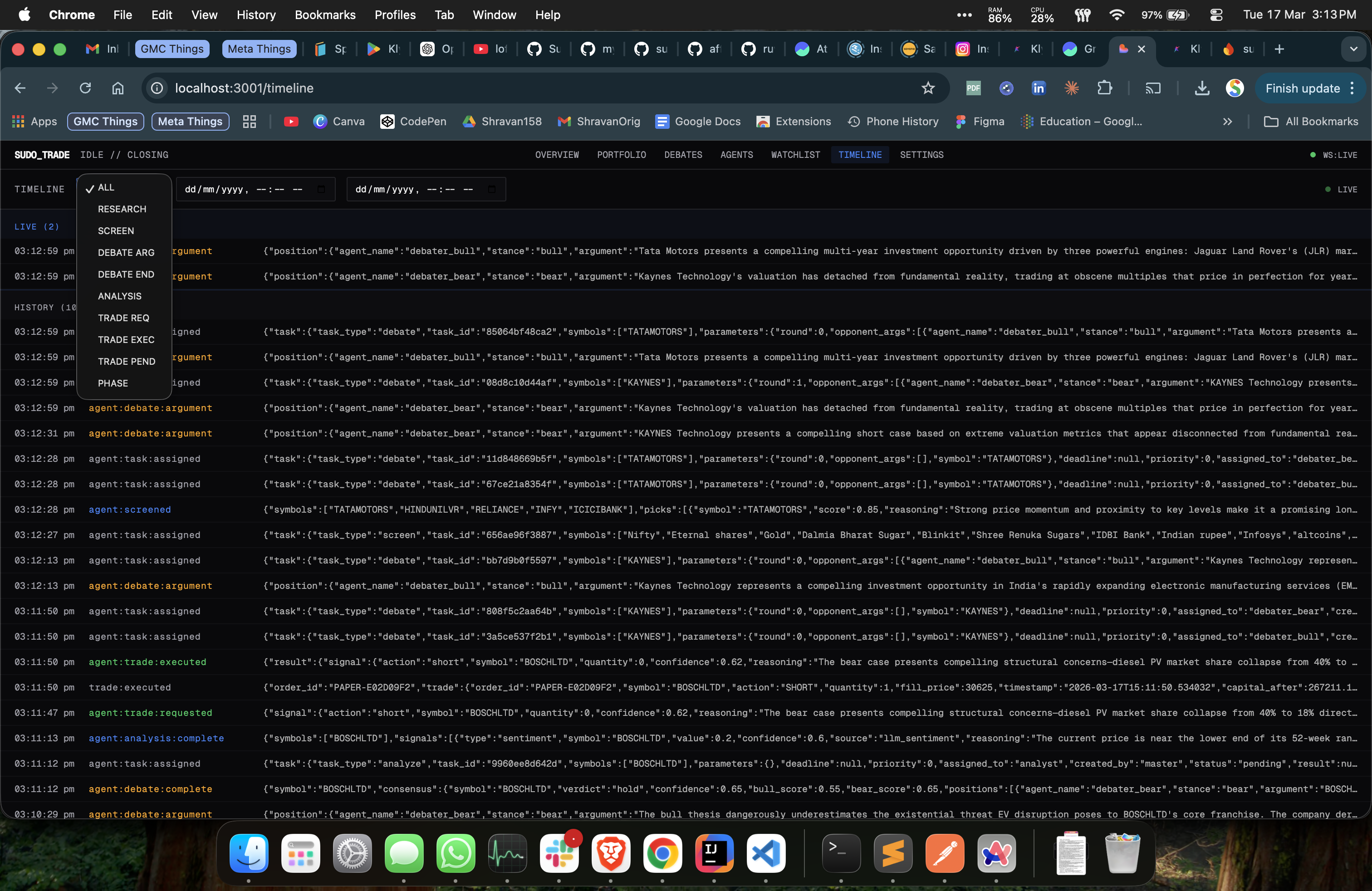Open the Canva bookmark

coord(339,122)
